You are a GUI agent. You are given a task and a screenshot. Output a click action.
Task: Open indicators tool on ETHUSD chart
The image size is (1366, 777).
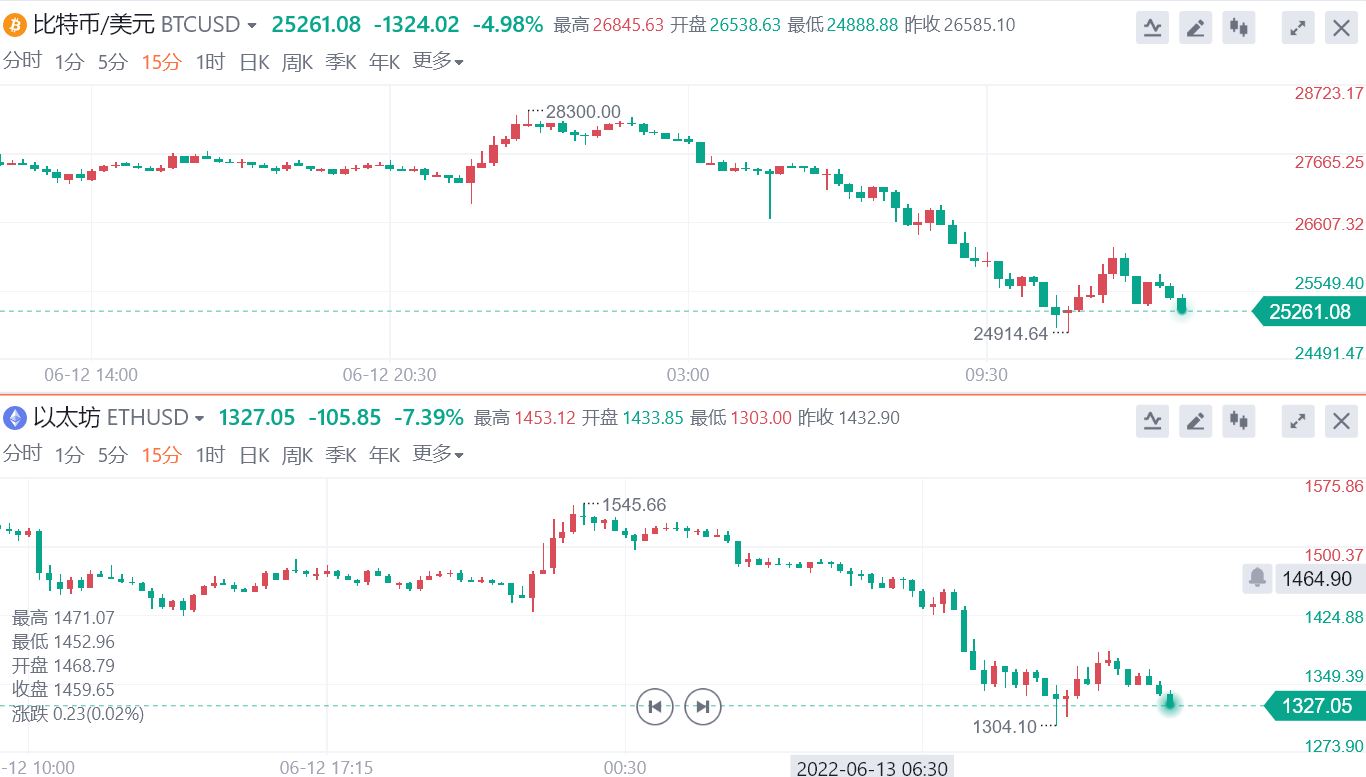tap(1152, 421)
